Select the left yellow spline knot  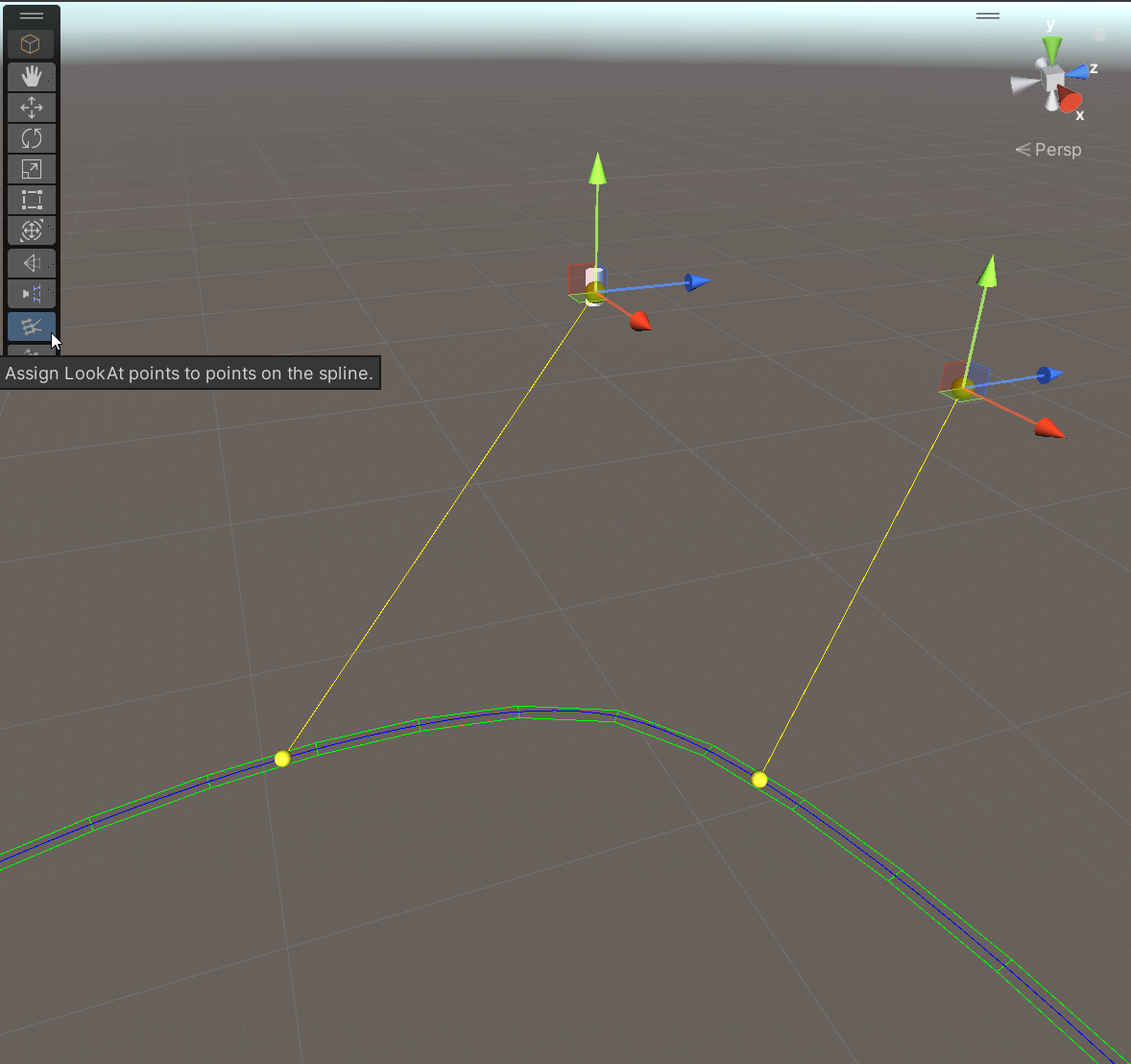pos(282,759)
